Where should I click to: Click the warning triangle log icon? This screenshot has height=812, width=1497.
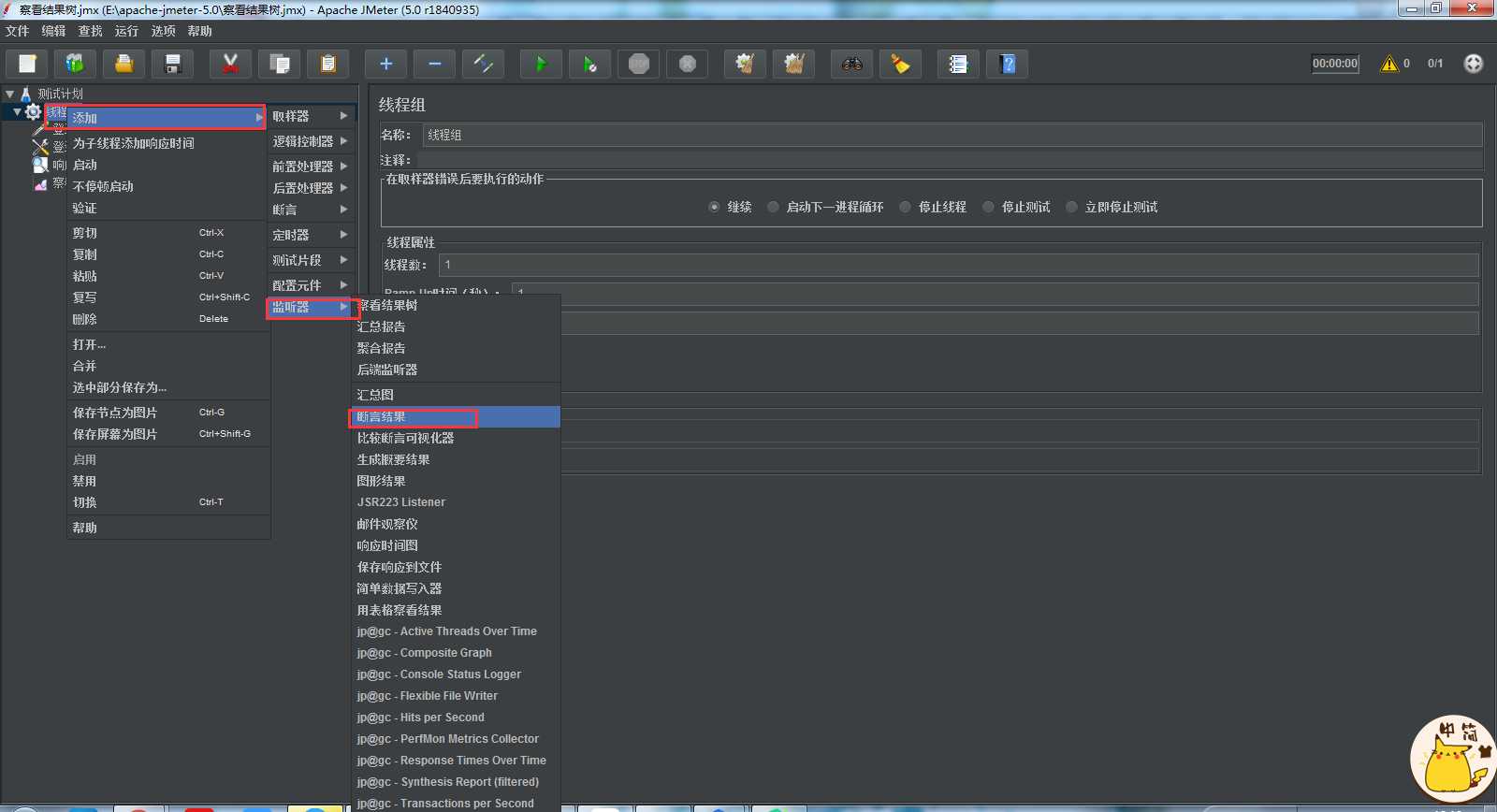[1389, 64]
